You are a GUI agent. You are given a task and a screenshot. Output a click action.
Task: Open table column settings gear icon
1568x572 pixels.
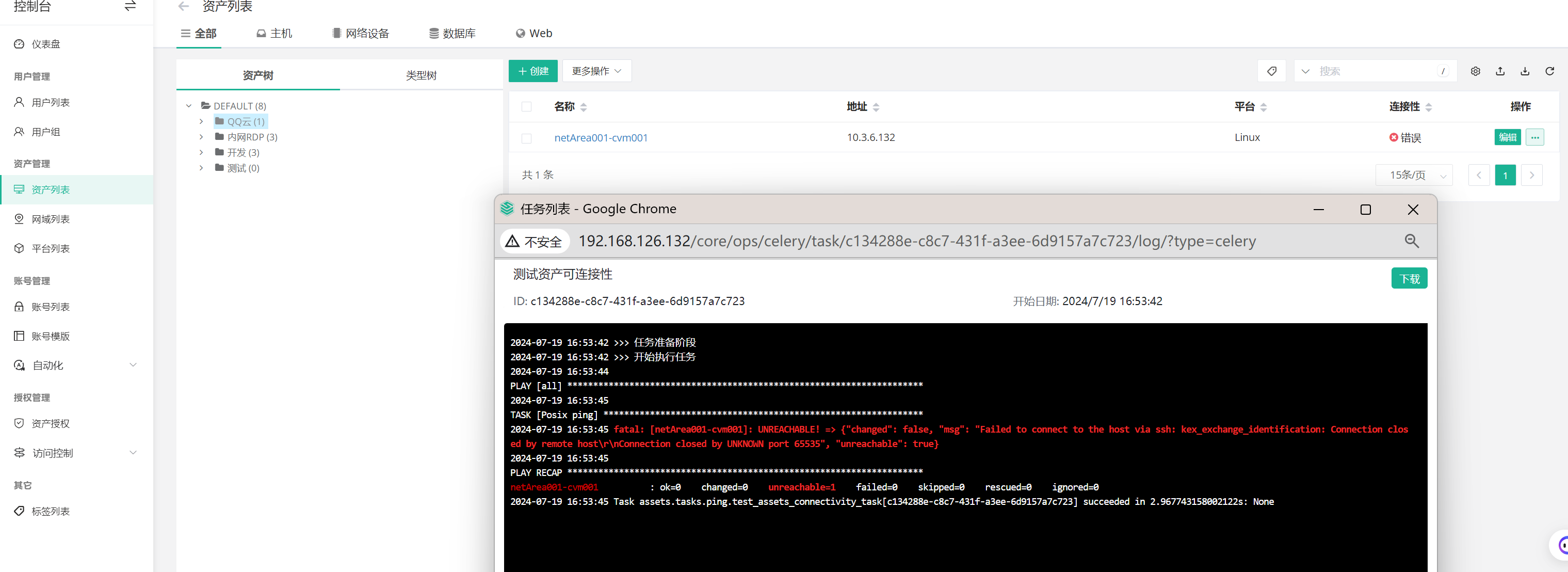tap(1476, 71)
